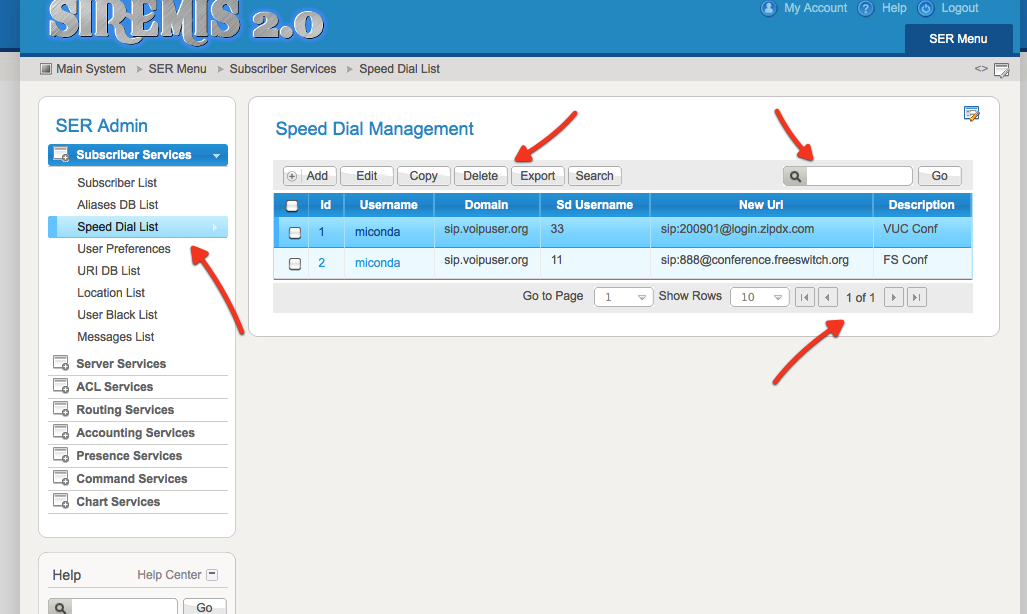Click the edit page icon in panel corner
This screenshot has width=1027, height=614.
[971, 113]
